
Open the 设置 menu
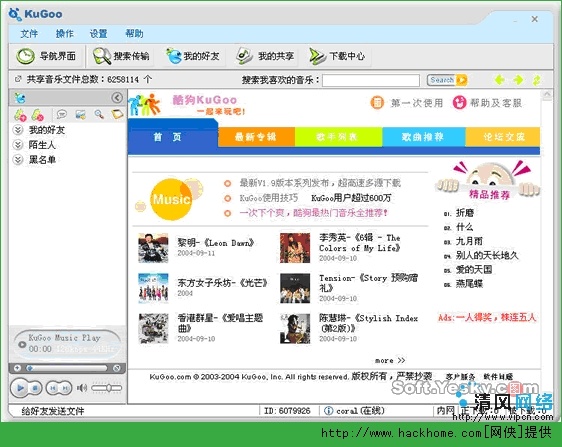coord(99,34)
